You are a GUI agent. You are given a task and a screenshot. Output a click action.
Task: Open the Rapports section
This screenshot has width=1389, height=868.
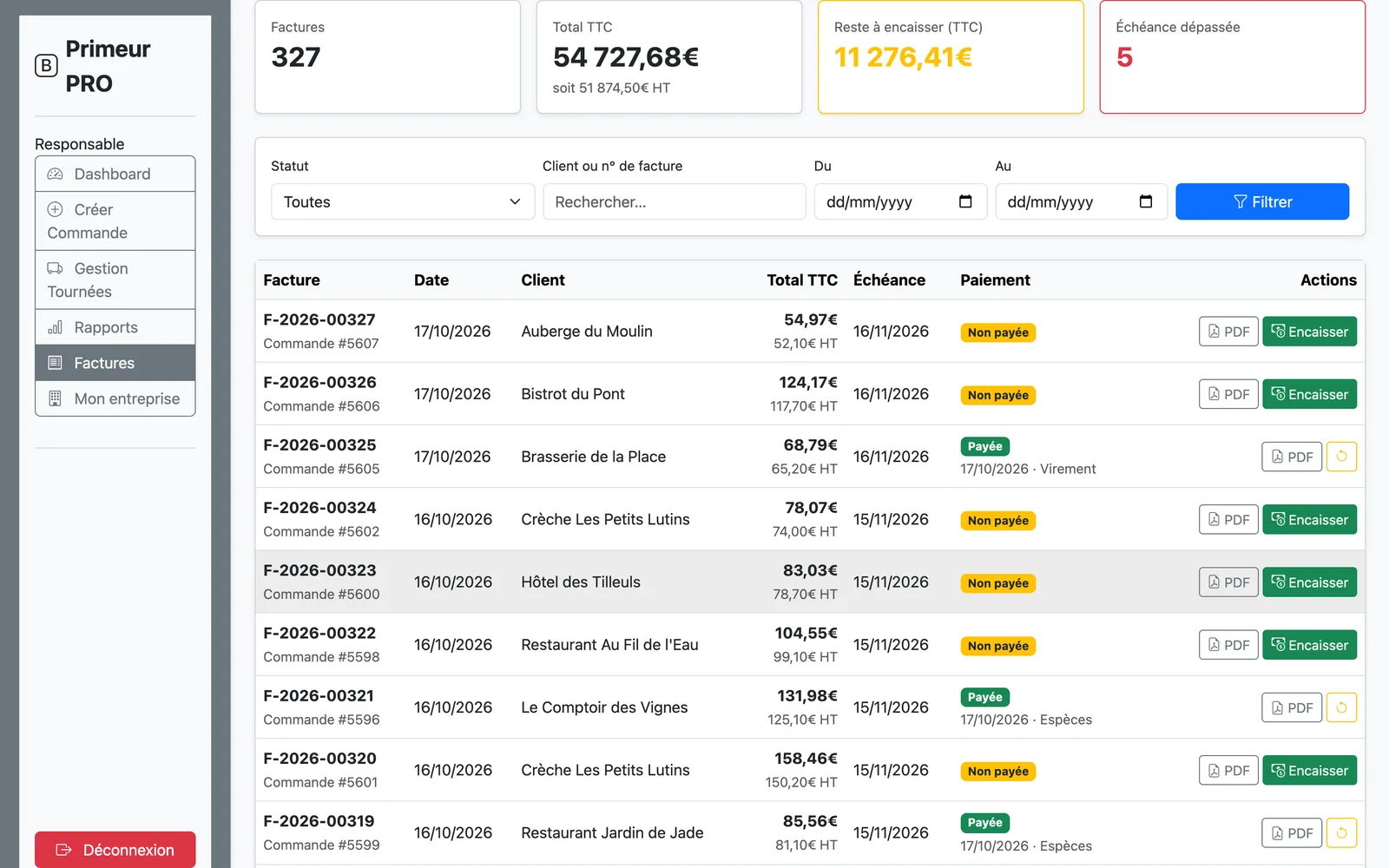[x=115, y=327]
